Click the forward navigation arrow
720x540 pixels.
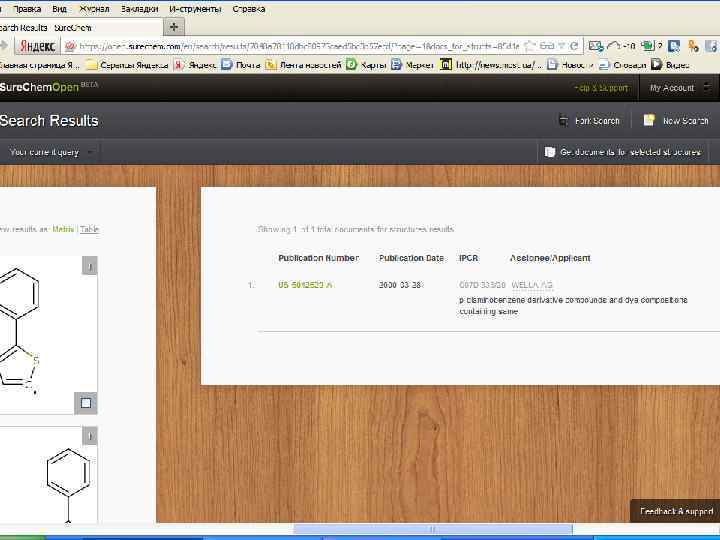[x=4, y=46]
